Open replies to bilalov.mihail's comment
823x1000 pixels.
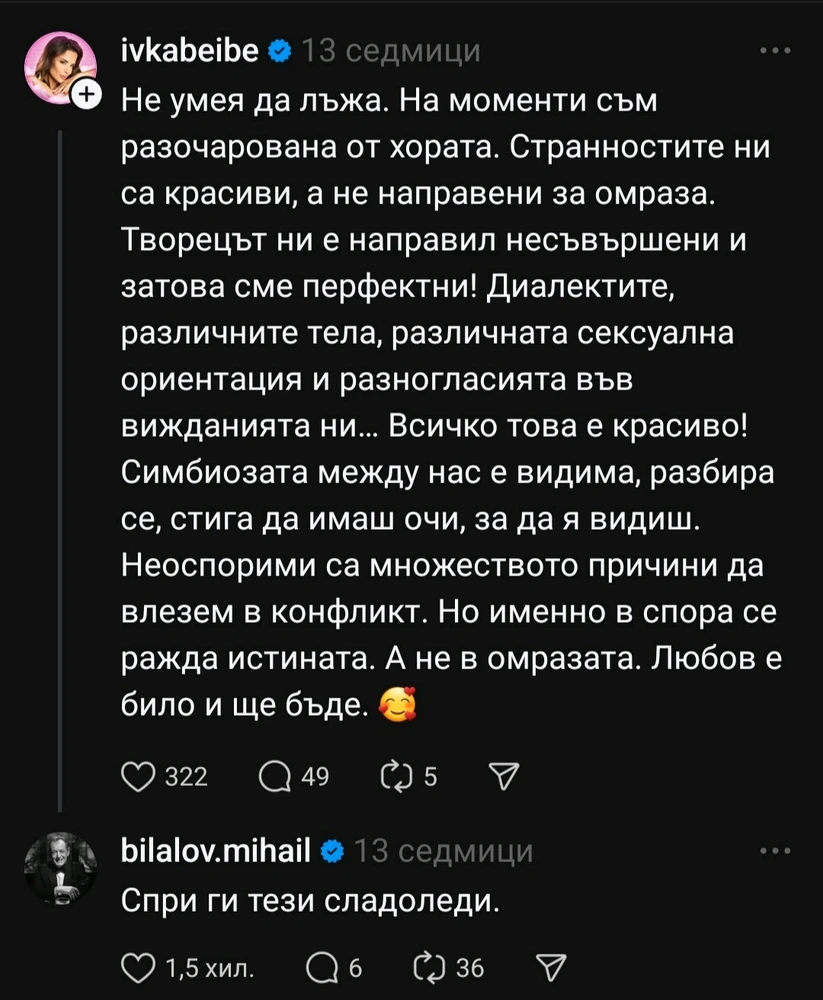pos(327,967)
